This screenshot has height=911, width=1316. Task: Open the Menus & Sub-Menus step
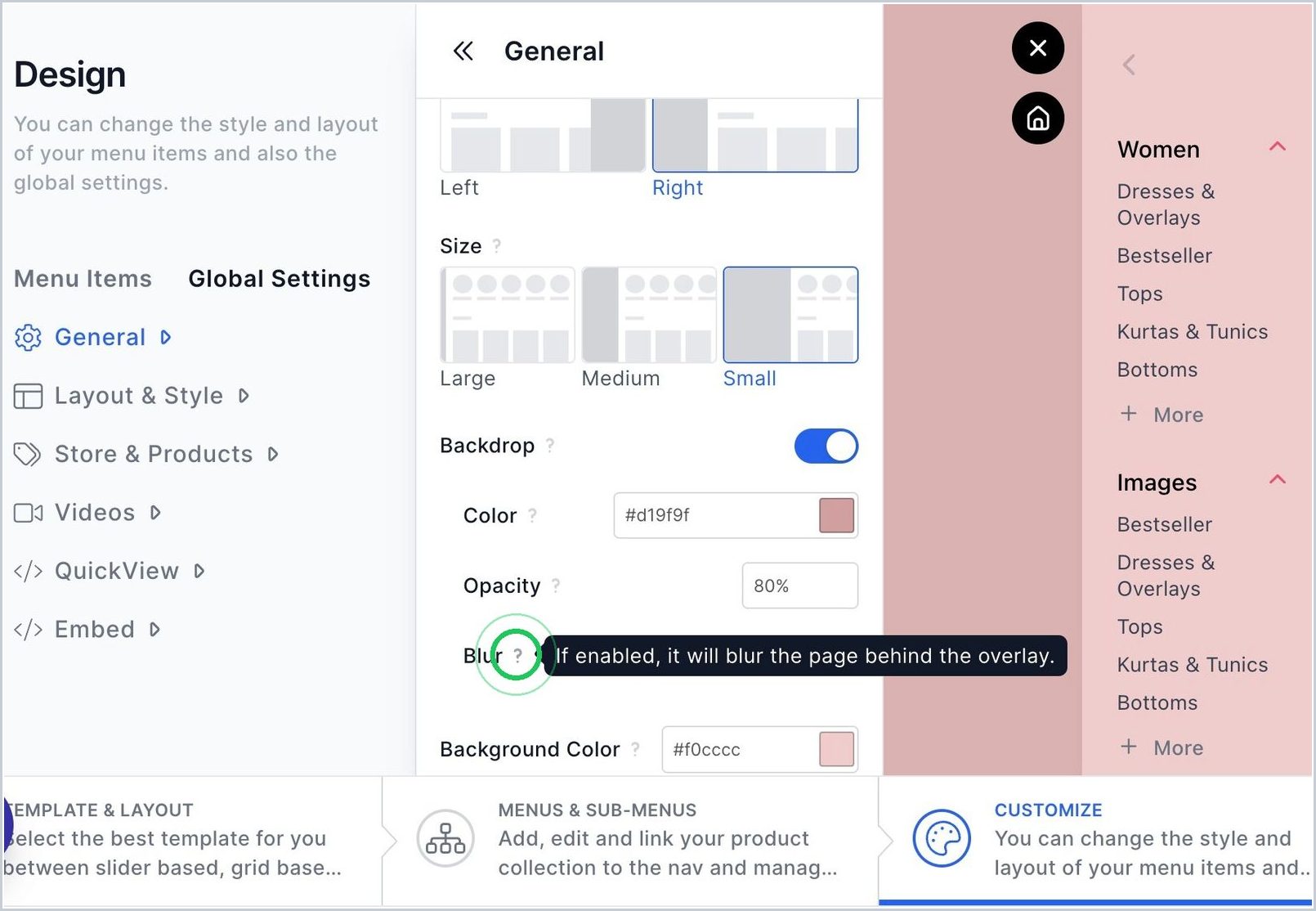630,839
